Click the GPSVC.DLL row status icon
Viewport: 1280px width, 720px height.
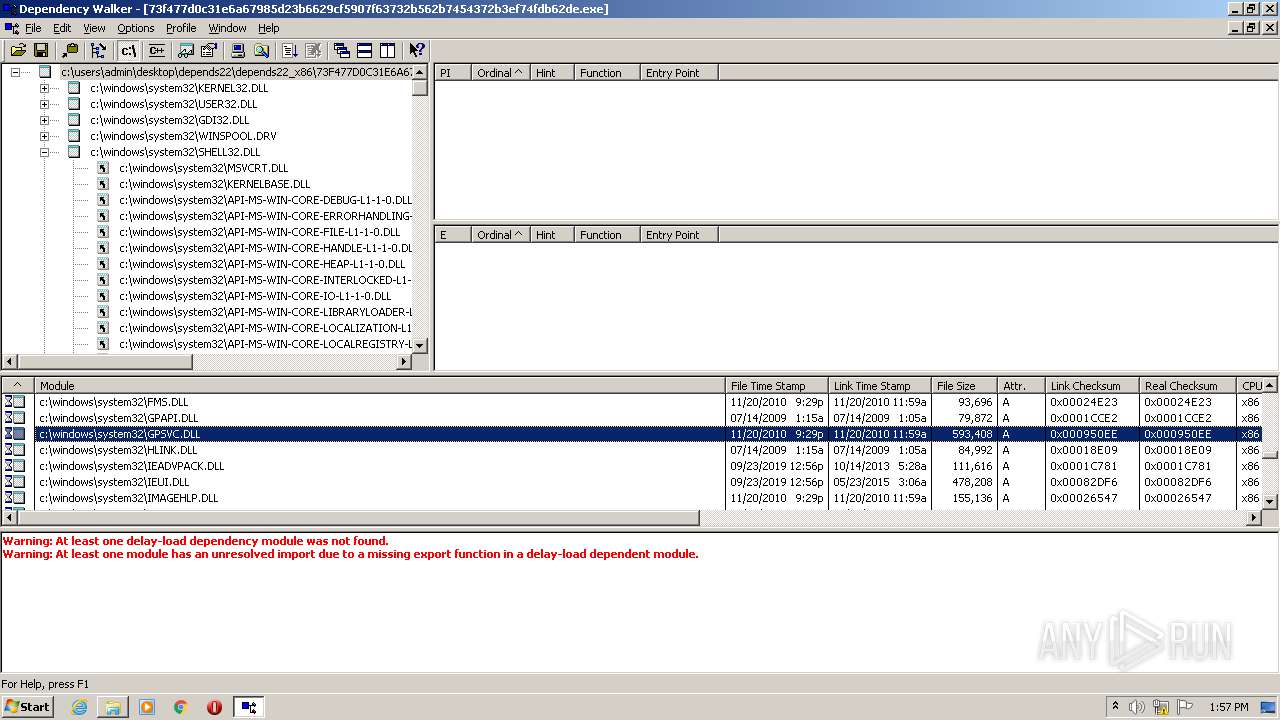(15, 434)
